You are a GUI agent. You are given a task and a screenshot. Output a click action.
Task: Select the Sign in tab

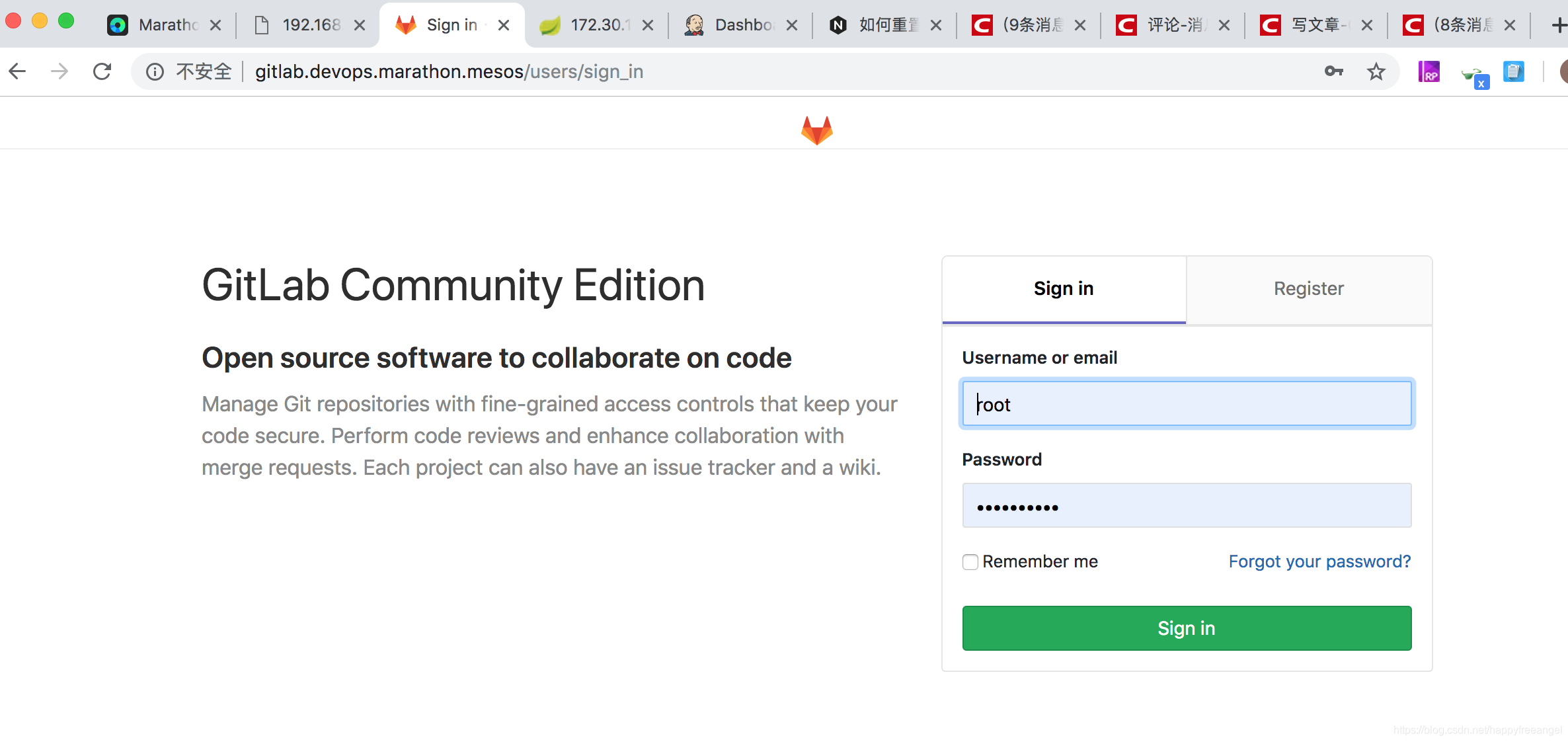click(x=1063, y=289)
